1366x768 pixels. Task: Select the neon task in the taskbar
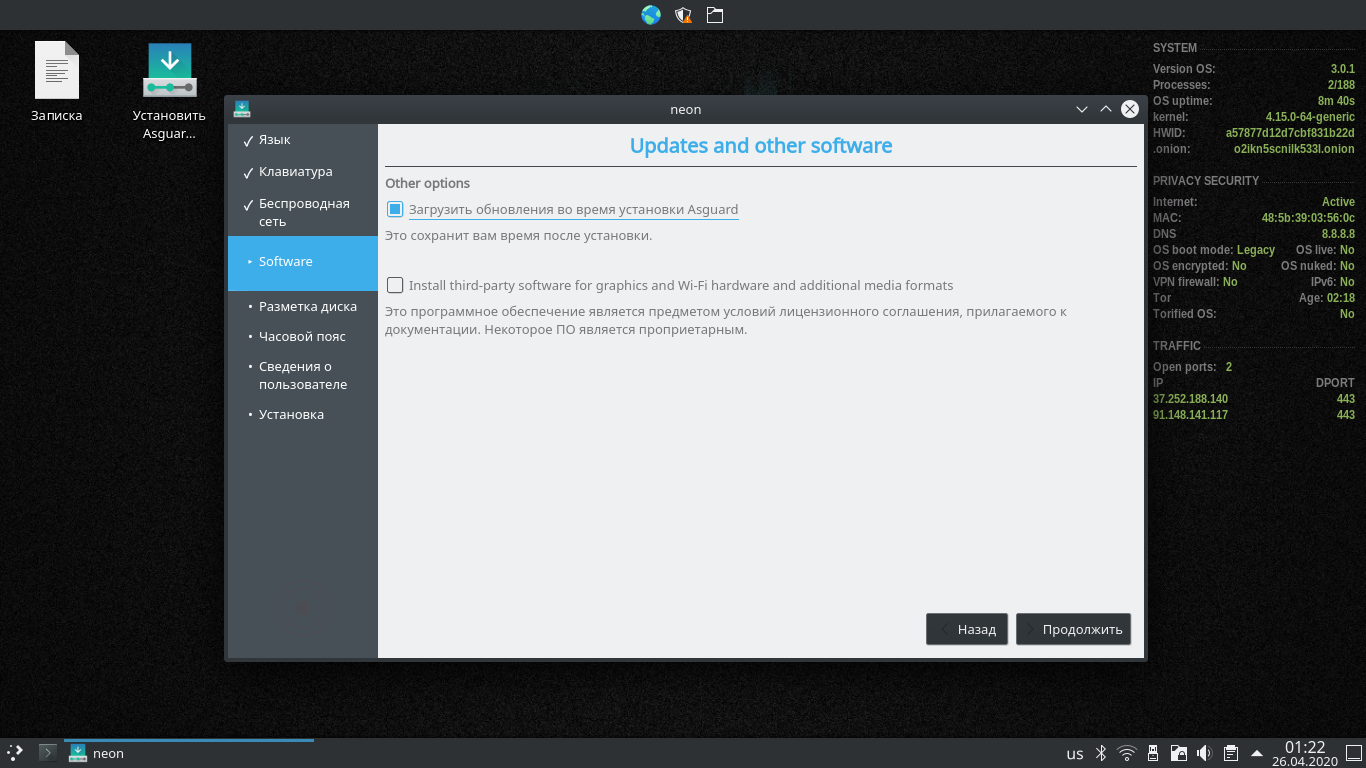[189, 753]
